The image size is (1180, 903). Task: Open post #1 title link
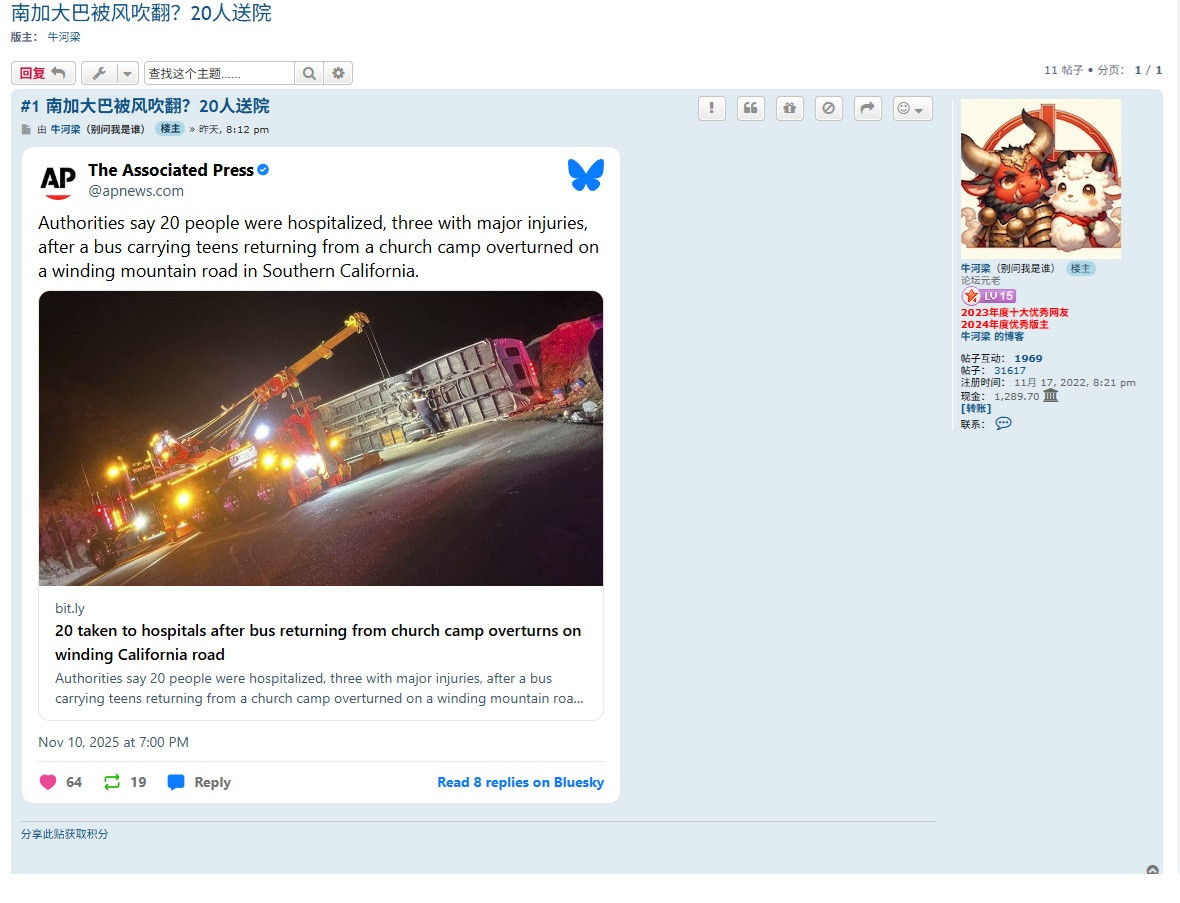[x=145, y=106]
